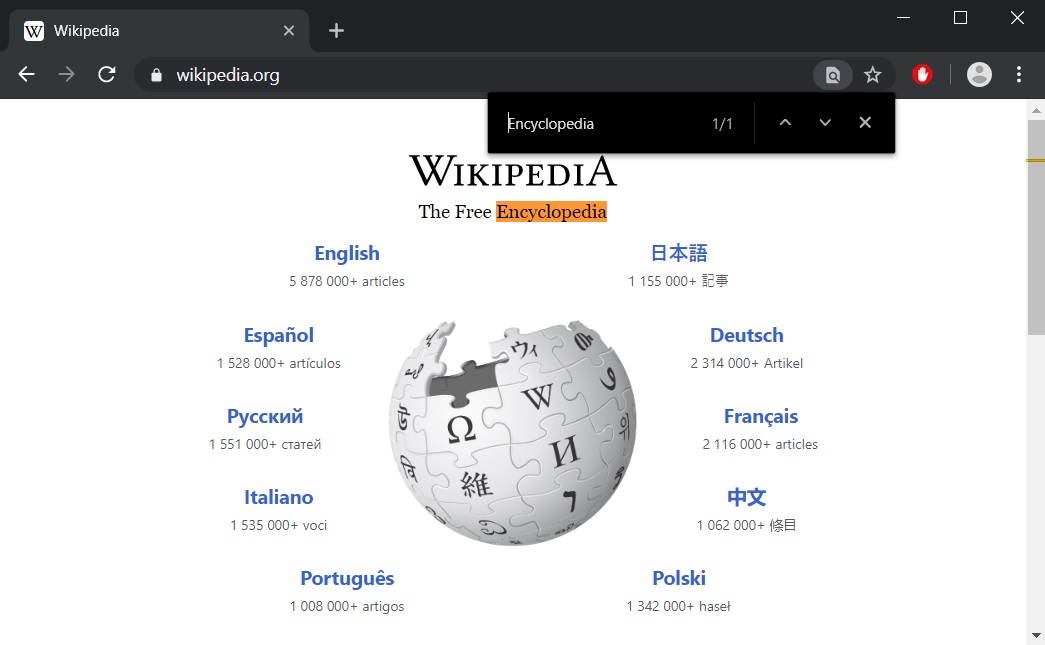Viewport: 1045px width, 645px height.
Task: Open a new browser tab
Action: [x=336, y=31]
